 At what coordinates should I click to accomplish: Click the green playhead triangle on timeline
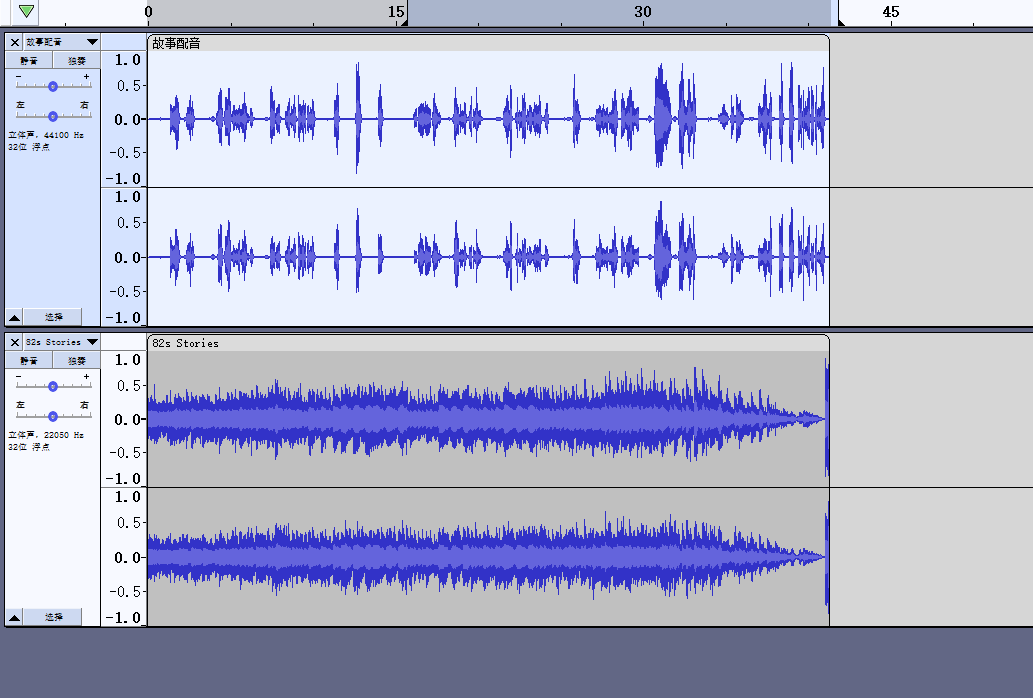coord(26,12)
